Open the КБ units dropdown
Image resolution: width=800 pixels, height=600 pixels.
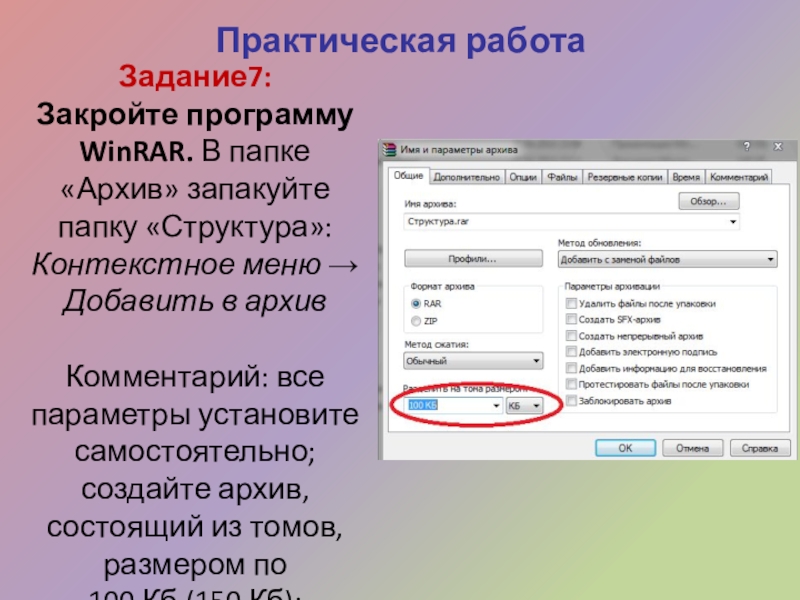tap(524, 406)
